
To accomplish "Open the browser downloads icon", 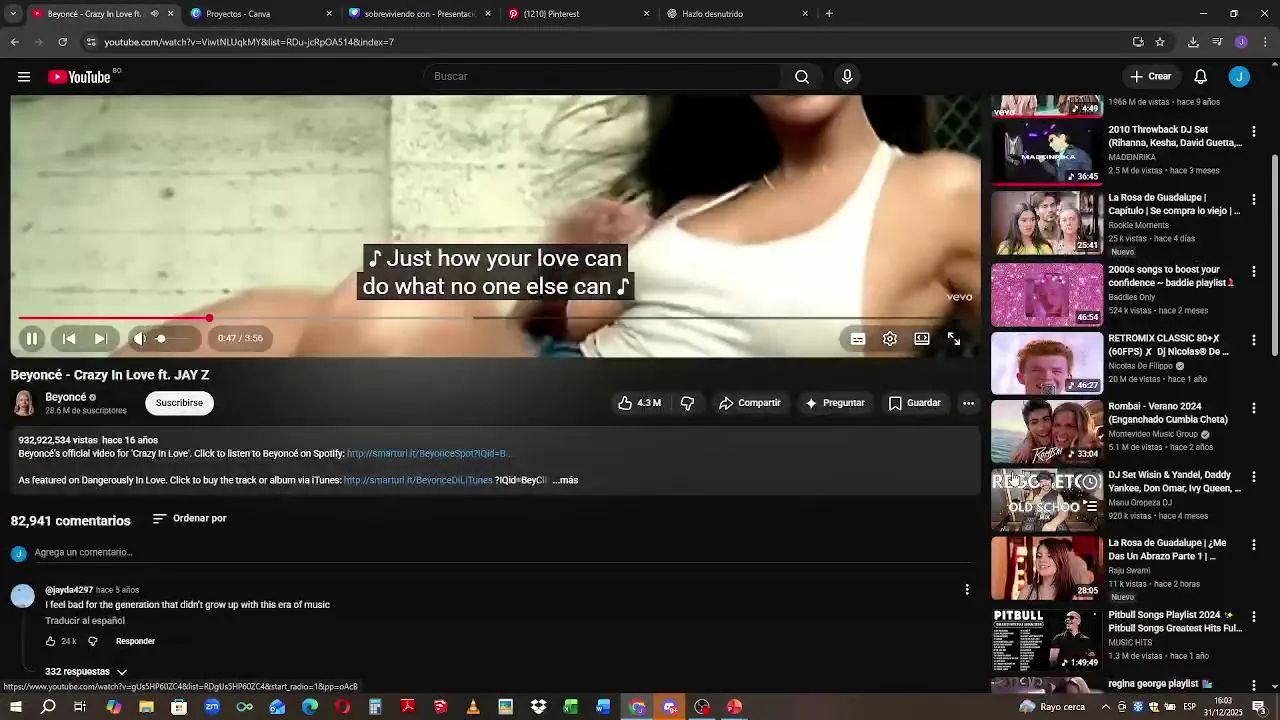I will point(1193,42).
